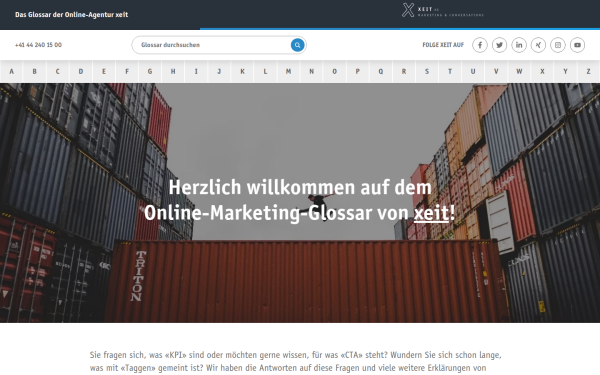Open xeit's Twitter profile icon
600x375 pixels.
coord(499,45)
